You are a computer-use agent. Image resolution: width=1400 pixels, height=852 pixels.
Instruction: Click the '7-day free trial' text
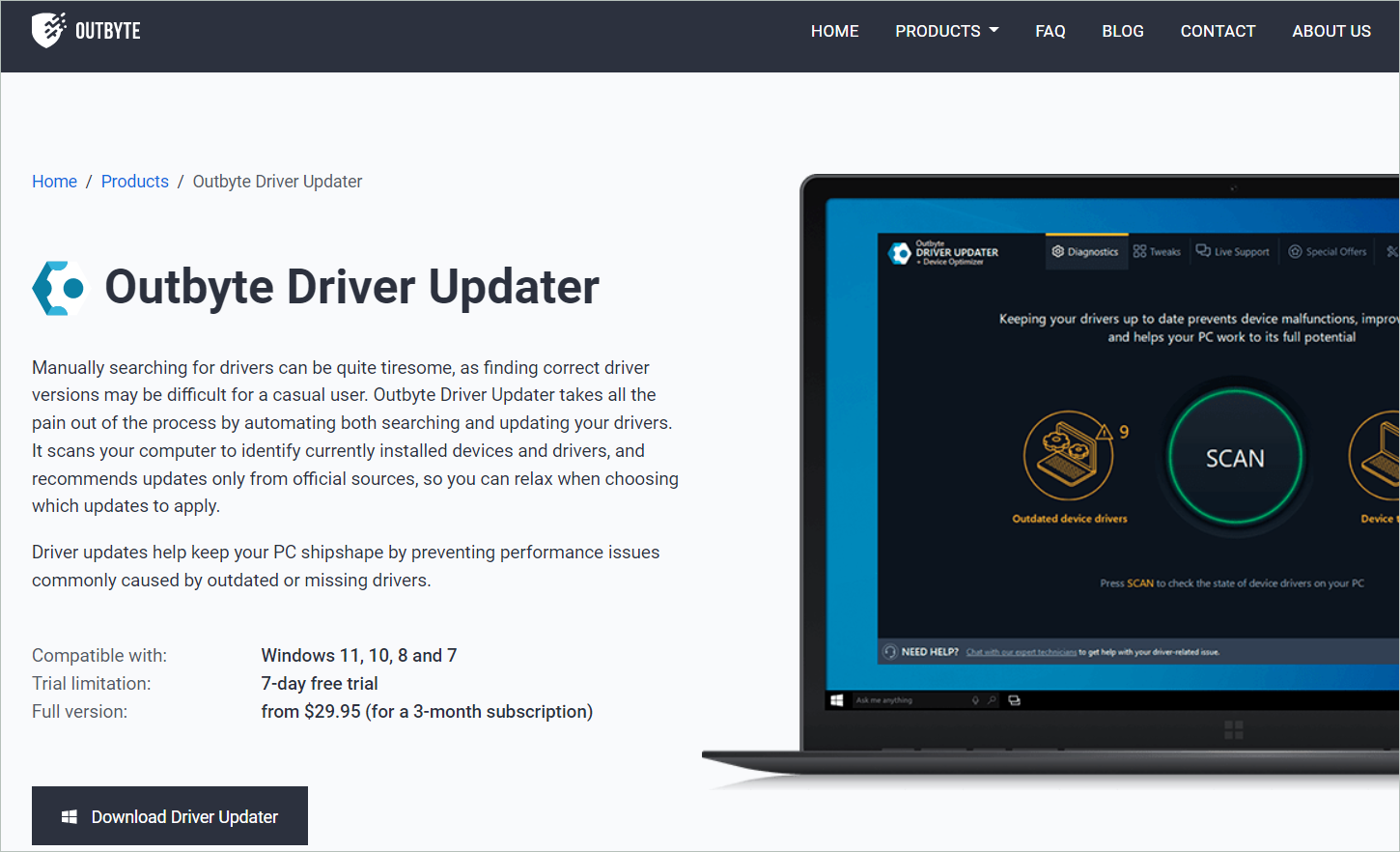click(320, 684)
